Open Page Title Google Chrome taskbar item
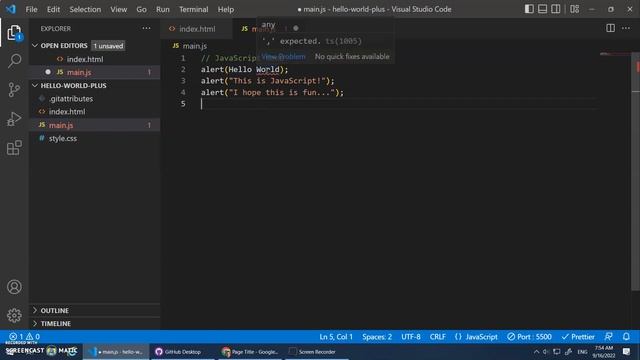This screenshot has width=640, height=360. click(250, 351)
